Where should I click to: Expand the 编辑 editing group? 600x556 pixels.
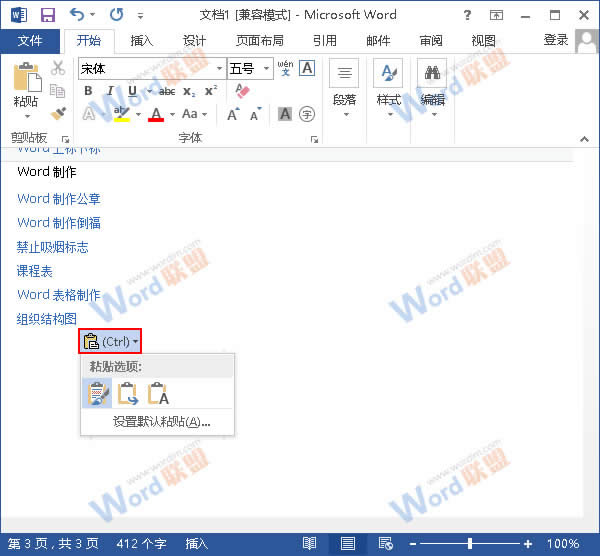click(433, 88)
